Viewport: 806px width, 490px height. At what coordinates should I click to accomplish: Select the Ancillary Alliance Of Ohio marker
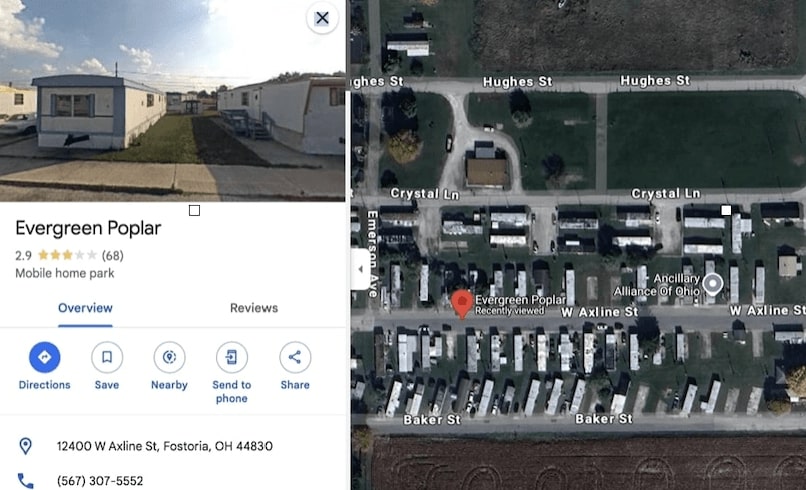click(712, 283)
